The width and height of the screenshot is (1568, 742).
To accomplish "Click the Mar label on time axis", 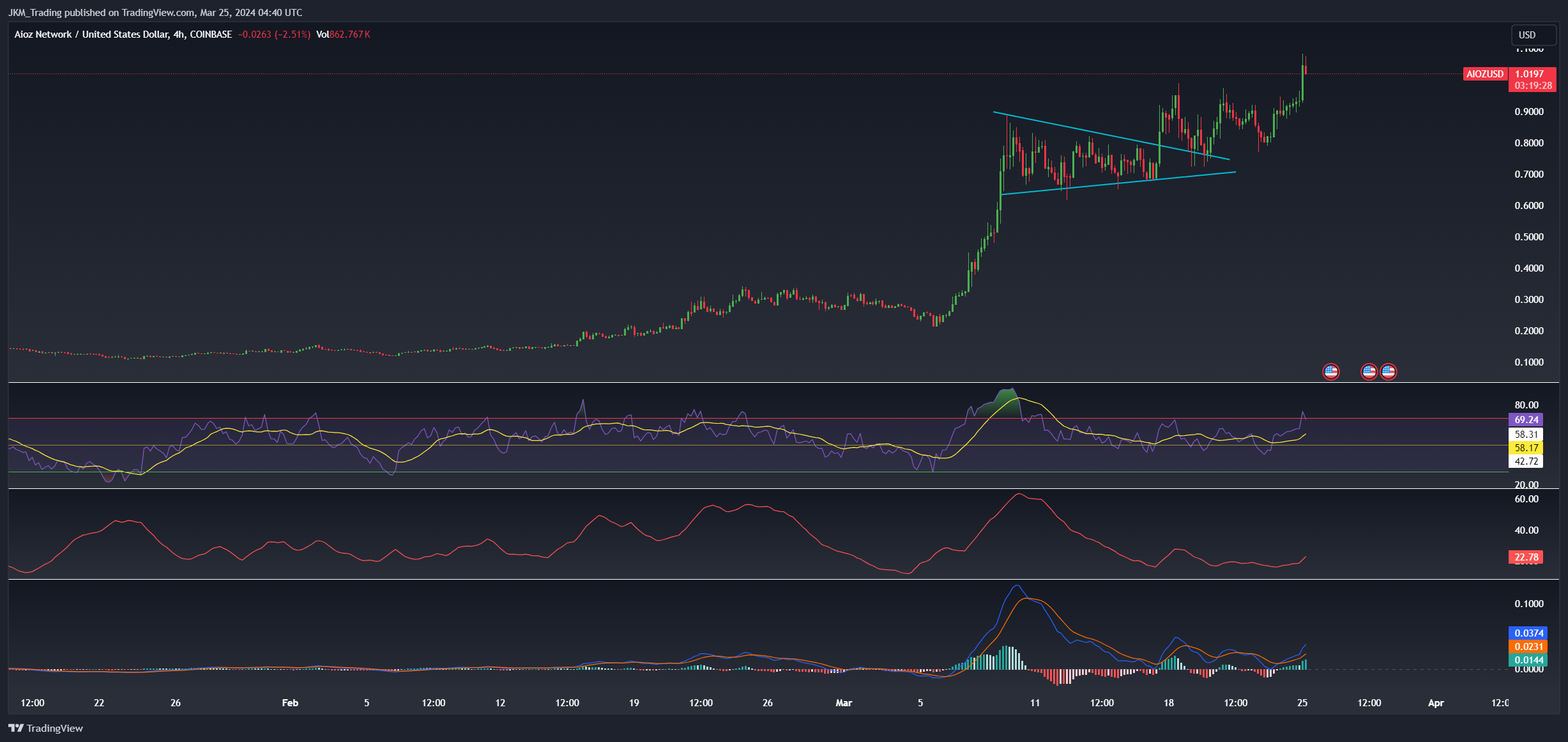I will click(x=844, y=703).
